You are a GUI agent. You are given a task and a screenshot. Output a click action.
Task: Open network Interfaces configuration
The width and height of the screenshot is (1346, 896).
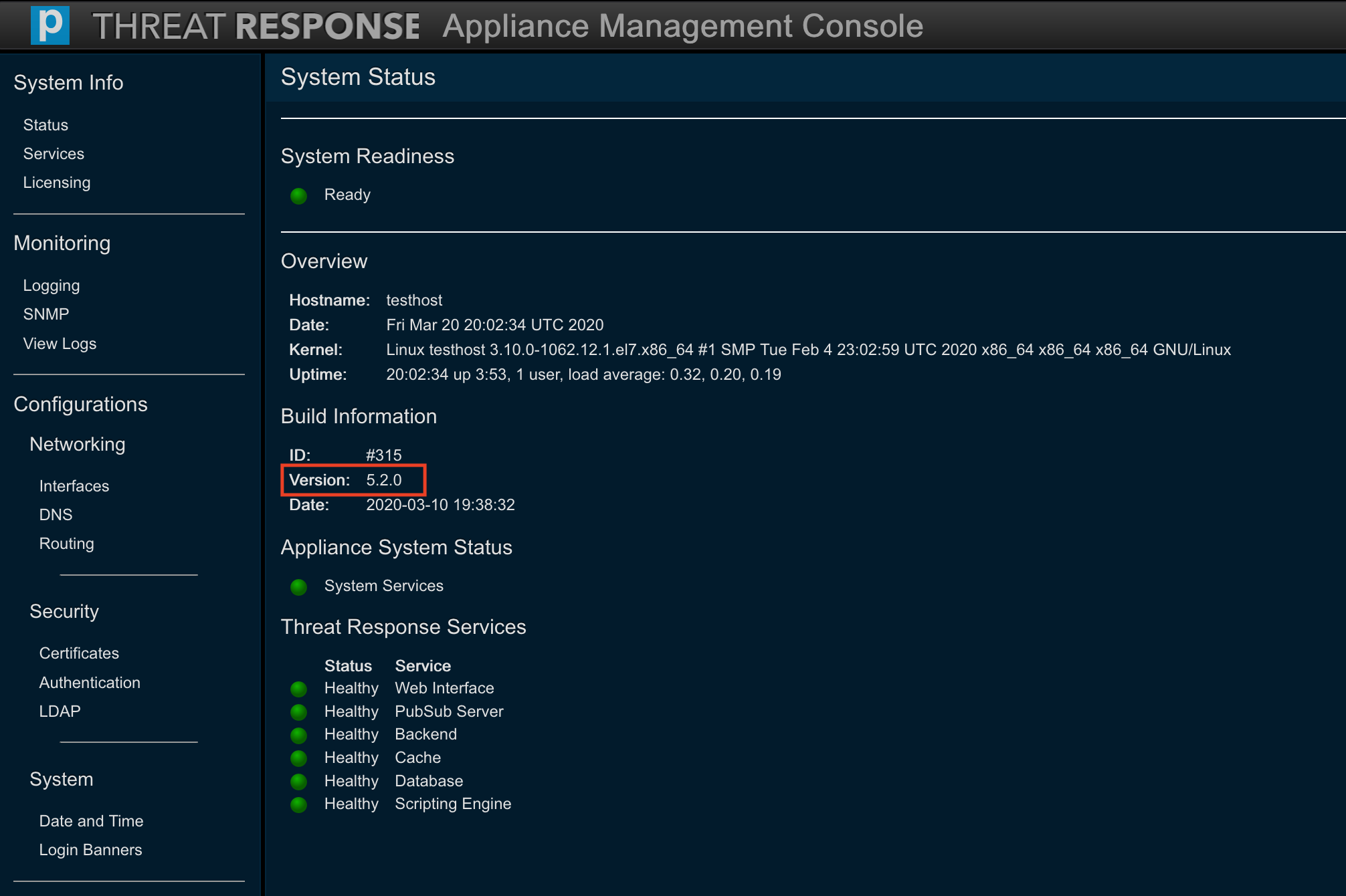74,486
